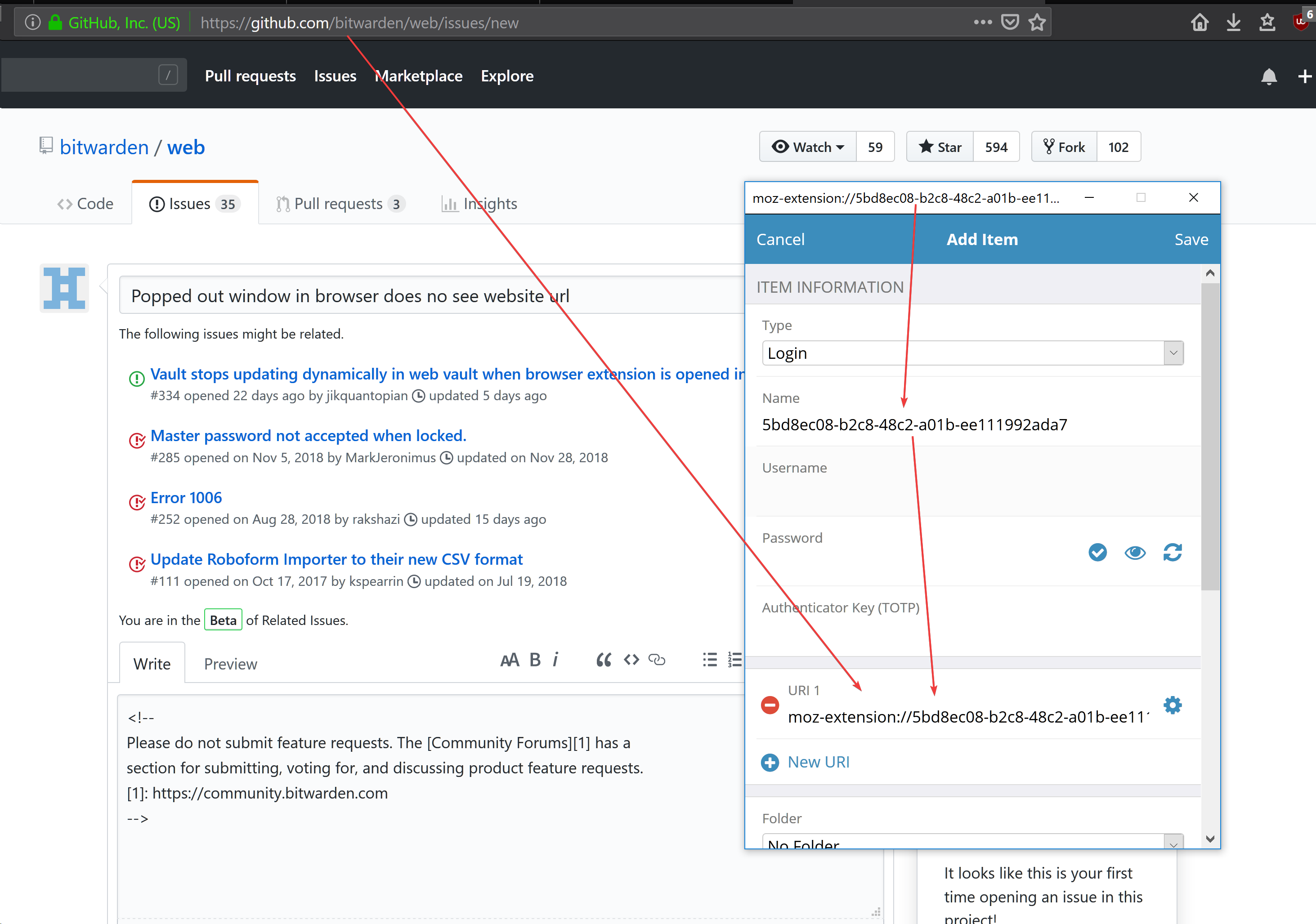This screenshot has height=924, width=1316.
Task: Generate a password with refresh icon
Action: tap(1172, 552)
